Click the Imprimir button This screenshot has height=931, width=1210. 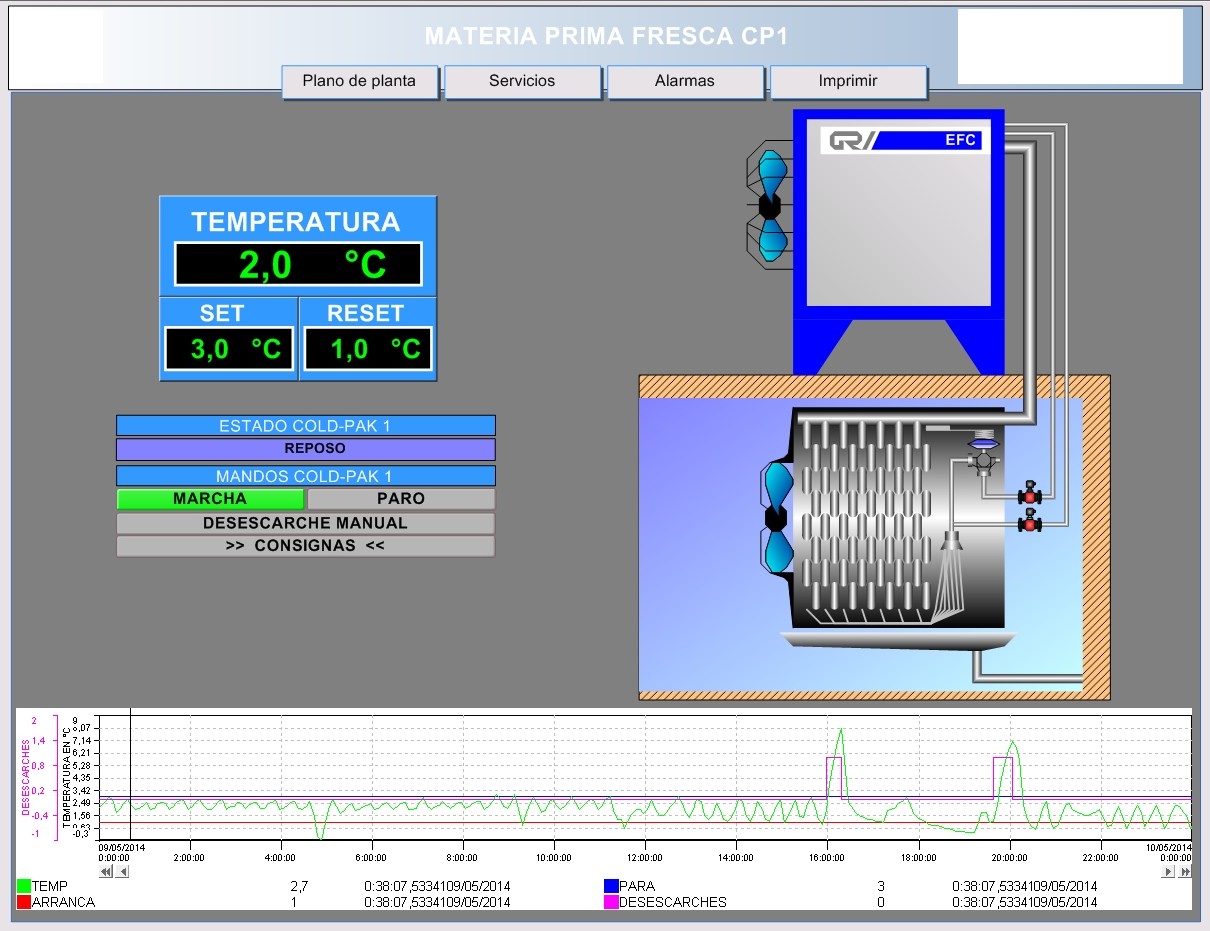848,81
